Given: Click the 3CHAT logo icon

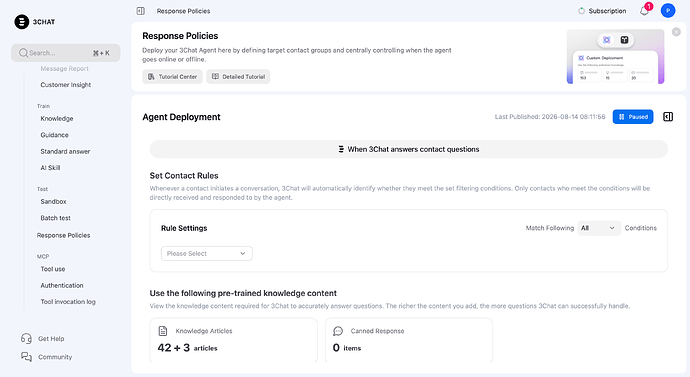Looking at the screenshot, I should 22,22.
